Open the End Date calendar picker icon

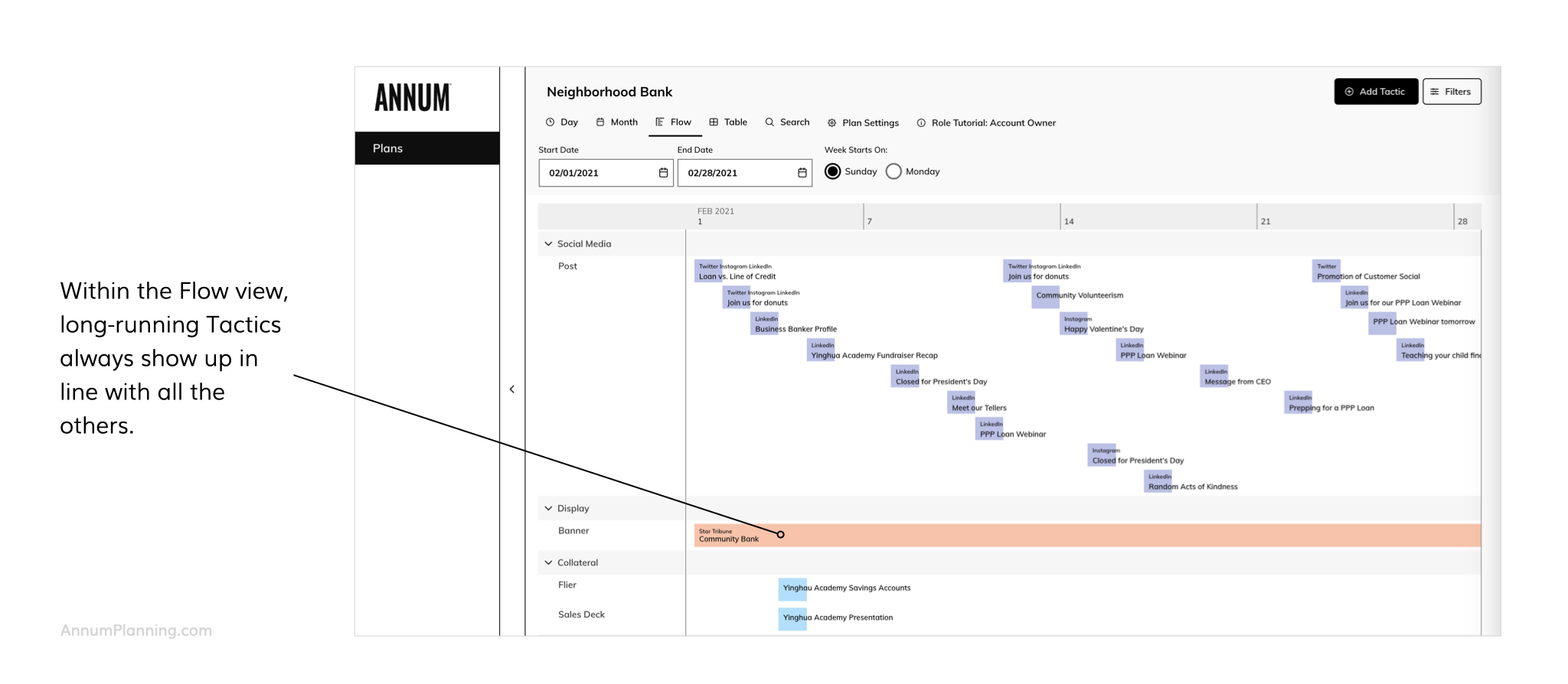802,173
